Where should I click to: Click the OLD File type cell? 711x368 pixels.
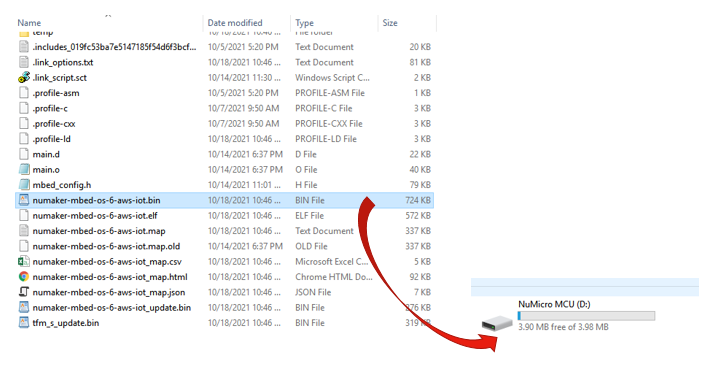coord(312,246)
